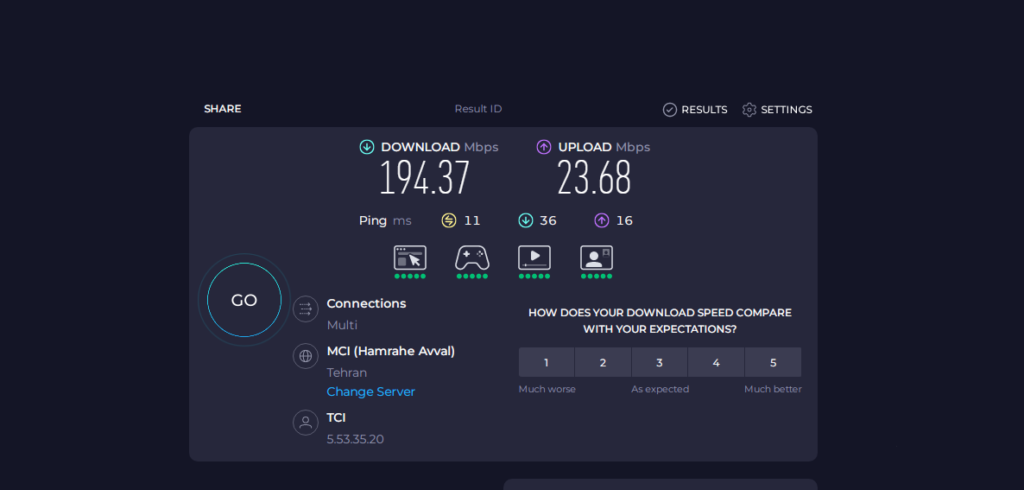The height and width of the screenshot is (490, 1024).
Task: Click the video conferencing experience icon
Action: click(596, 257)
